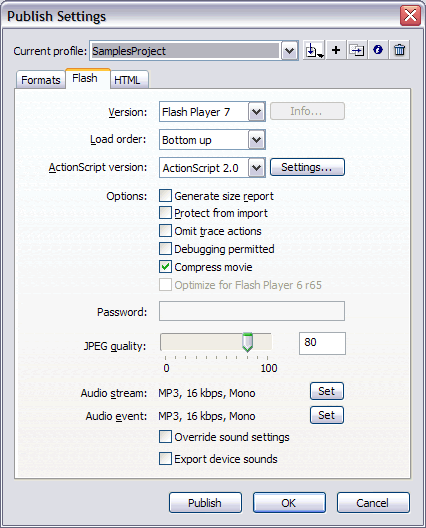Expand the Load order dropdown
Viewport: 426px width, 528px height.
click(x=257, y=140)
